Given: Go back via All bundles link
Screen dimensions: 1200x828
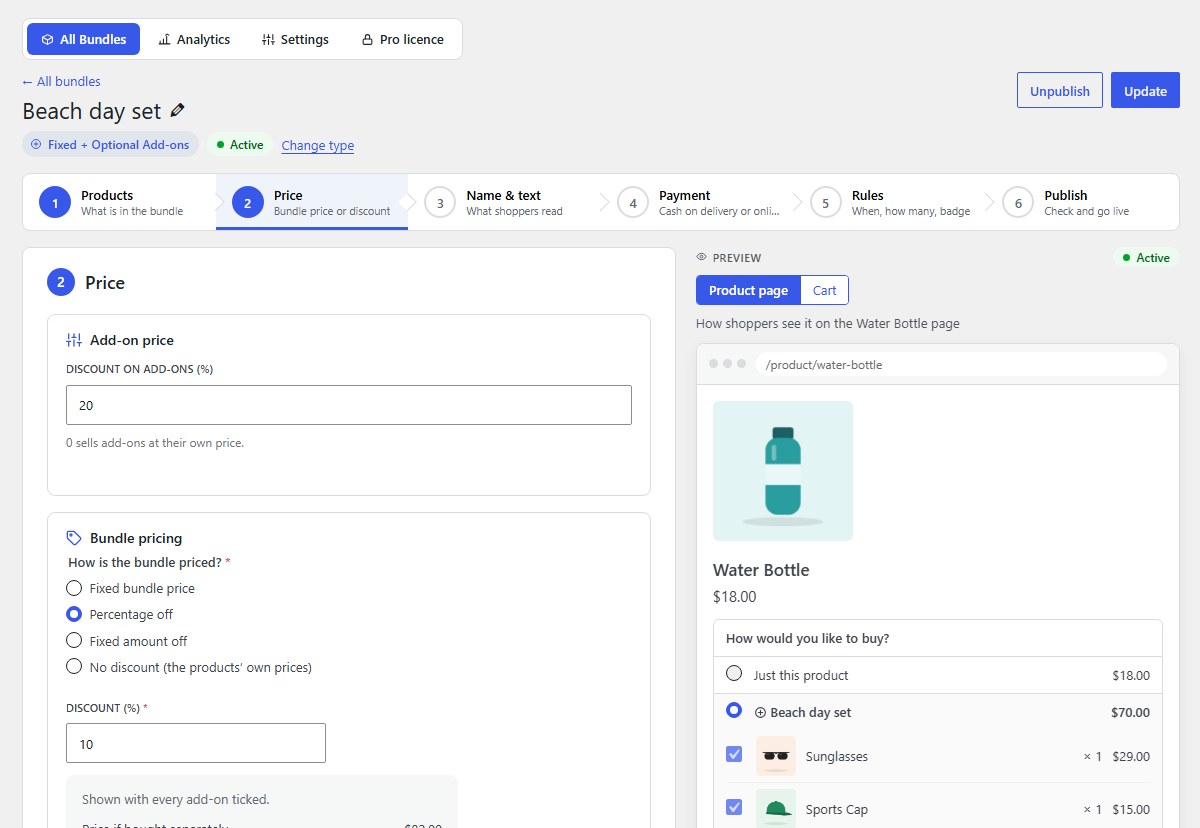Looking at the screenshot, I should pos(61,81).
